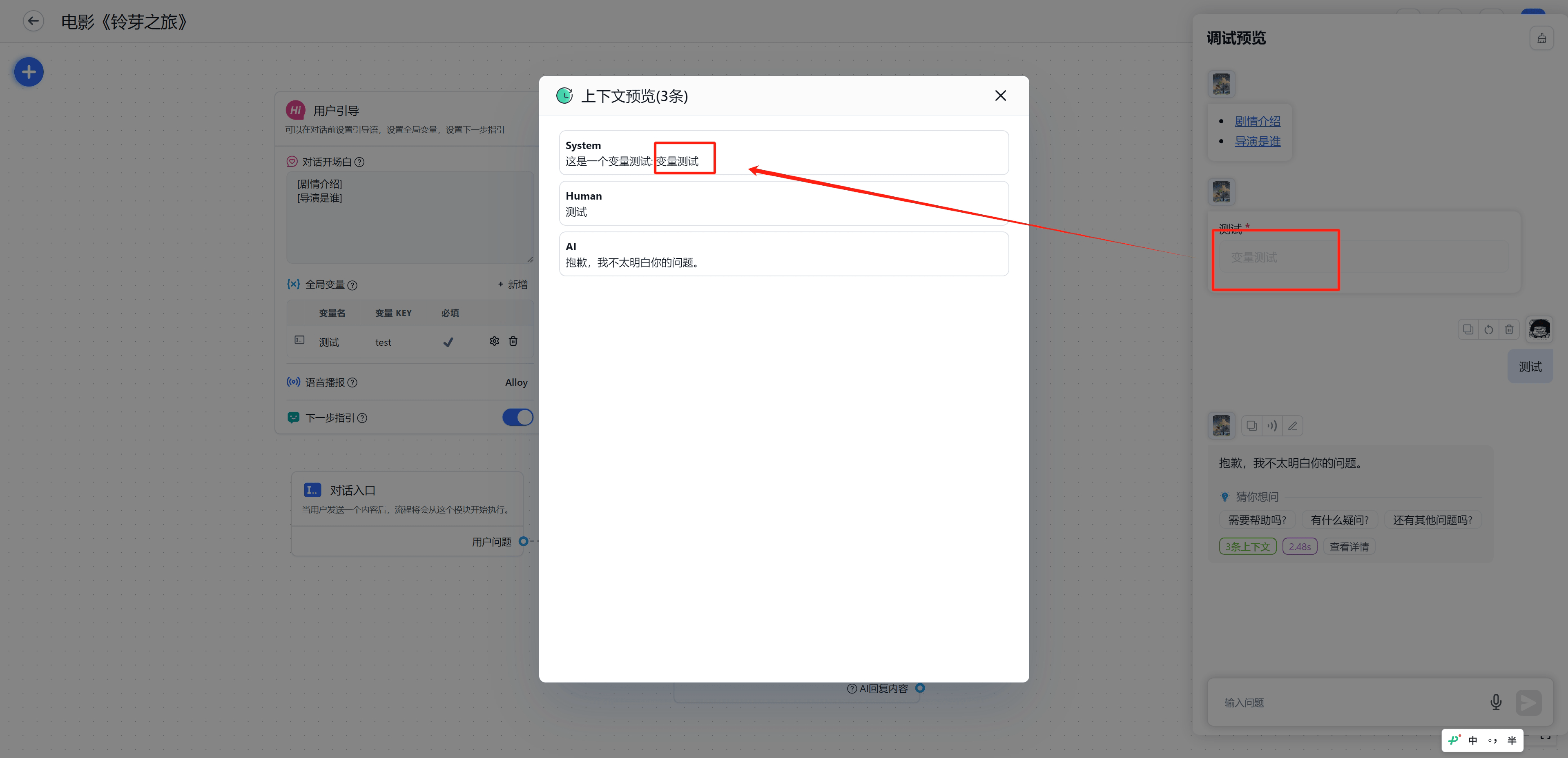Retry the user message with the refresh icon
The width and height of the screenshot is (1568, 758).
pyautogui.click(x=1488, y=330)
